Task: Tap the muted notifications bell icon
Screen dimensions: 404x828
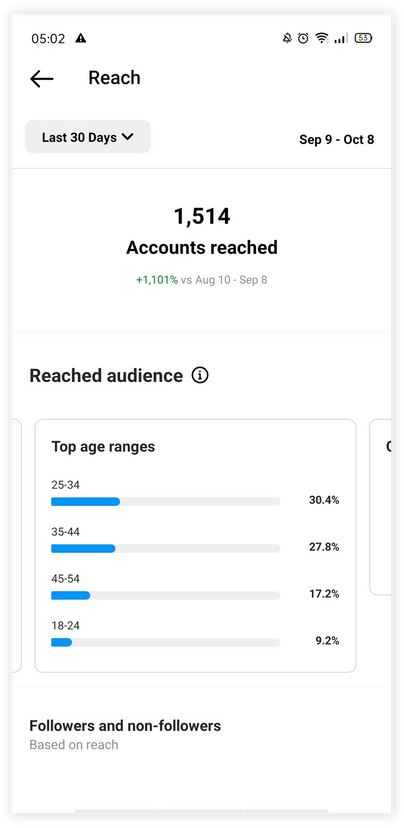Action: (287, 38)
